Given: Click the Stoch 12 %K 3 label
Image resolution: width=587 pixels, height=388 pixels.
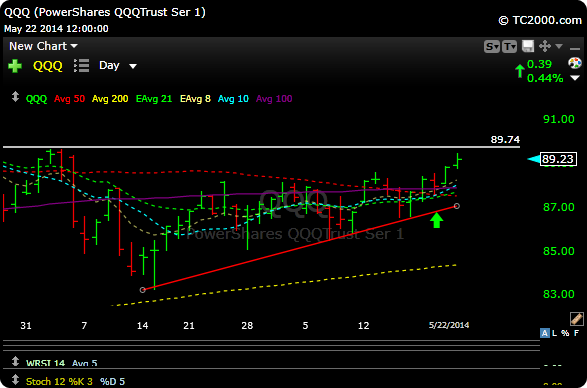Looking at the screenshot, I should (x=60, y=382).
